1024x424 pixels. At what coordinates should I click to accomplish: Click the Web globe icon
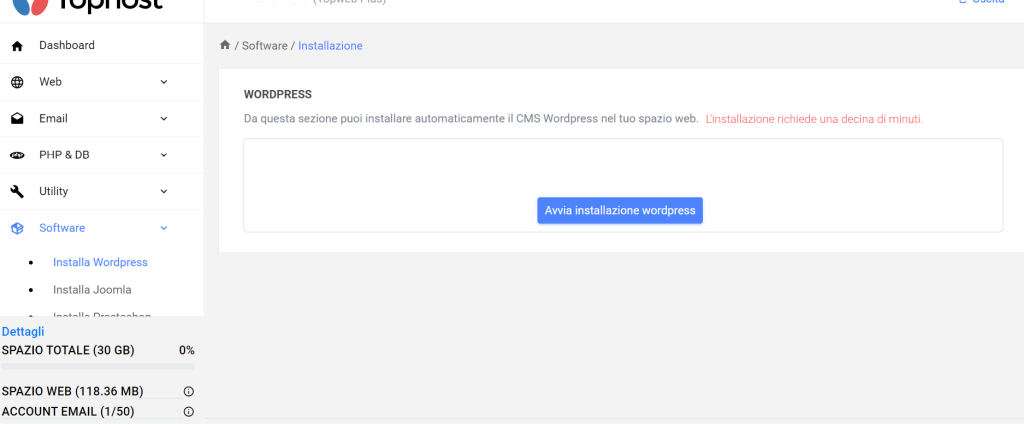point(18,82)
